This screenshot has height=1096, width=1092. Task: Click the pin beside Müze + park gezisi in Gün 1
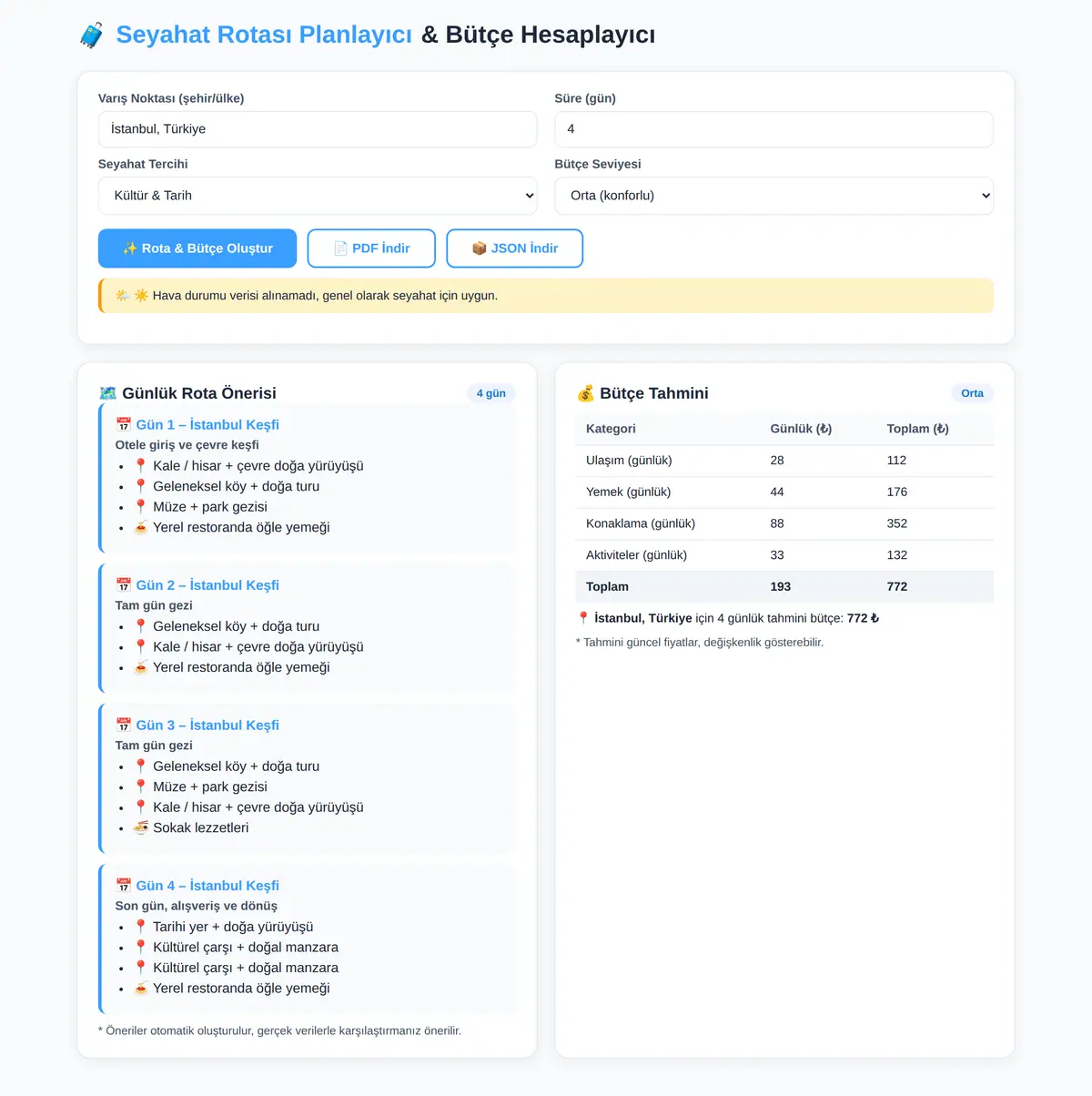[x=141, y=506]
